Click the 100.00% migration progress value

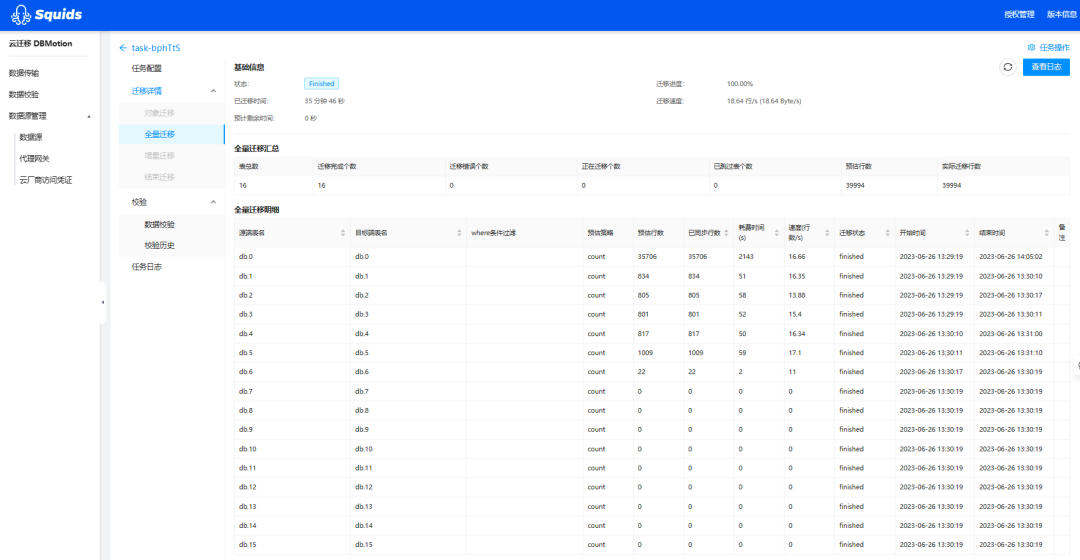tap(740, 83)
